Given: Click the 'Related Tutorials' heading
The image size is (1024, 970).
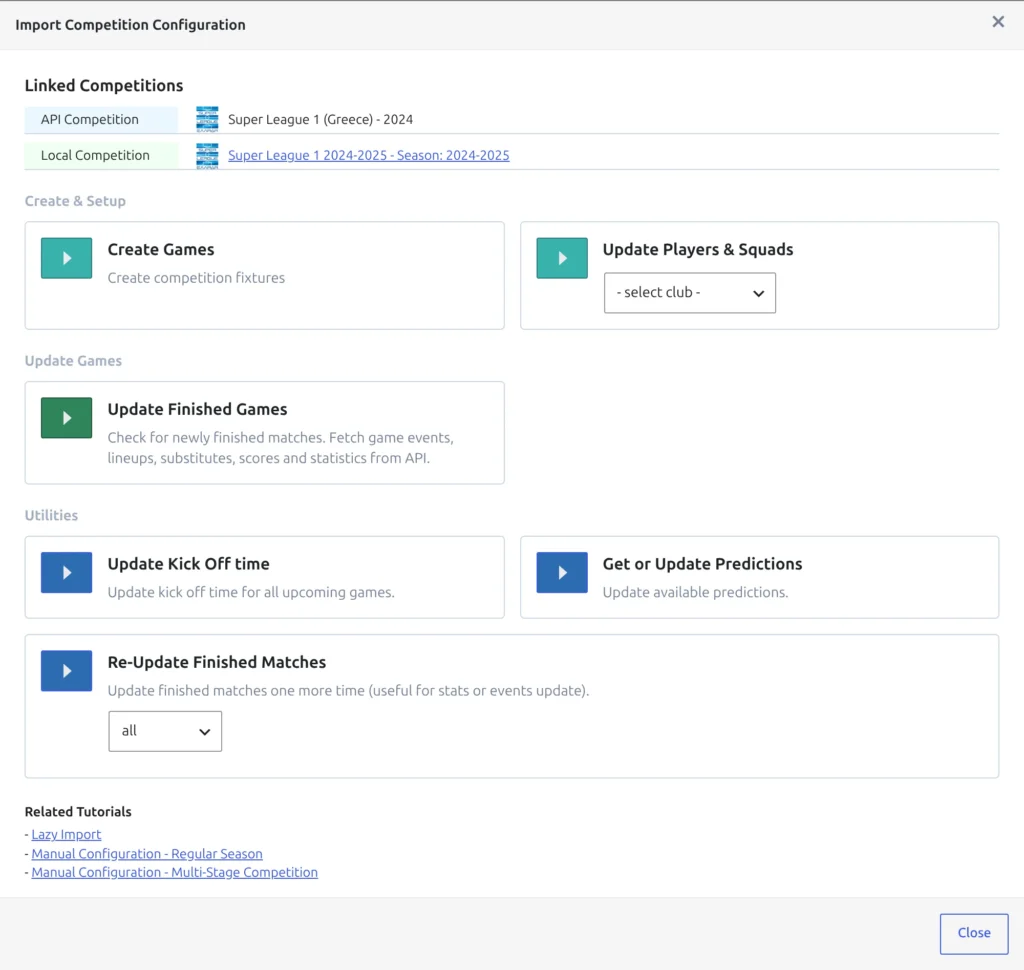Looking at the screenshot, I should point(78,812).
